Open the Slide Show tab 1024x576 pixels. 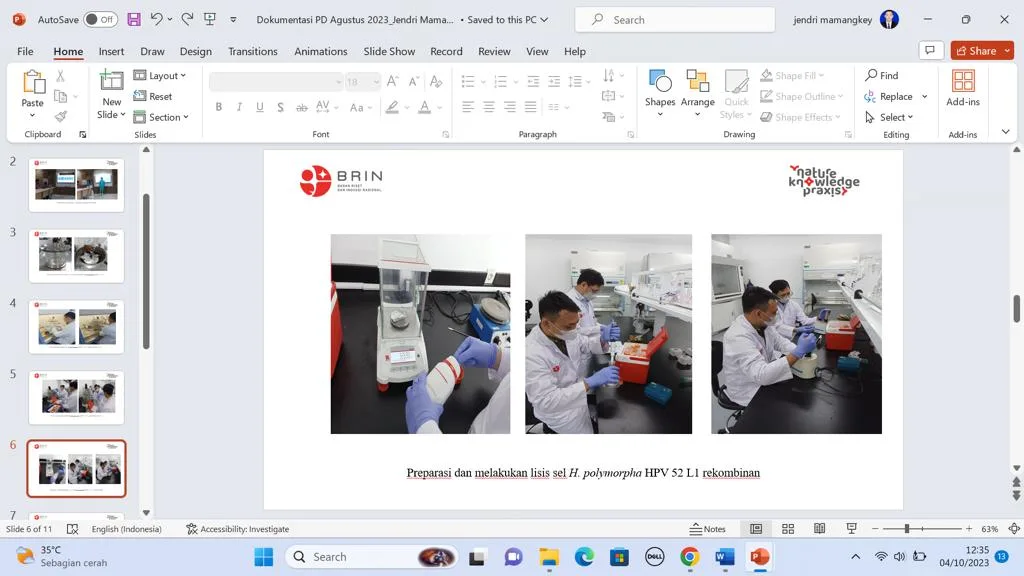(x=389, y=51)
